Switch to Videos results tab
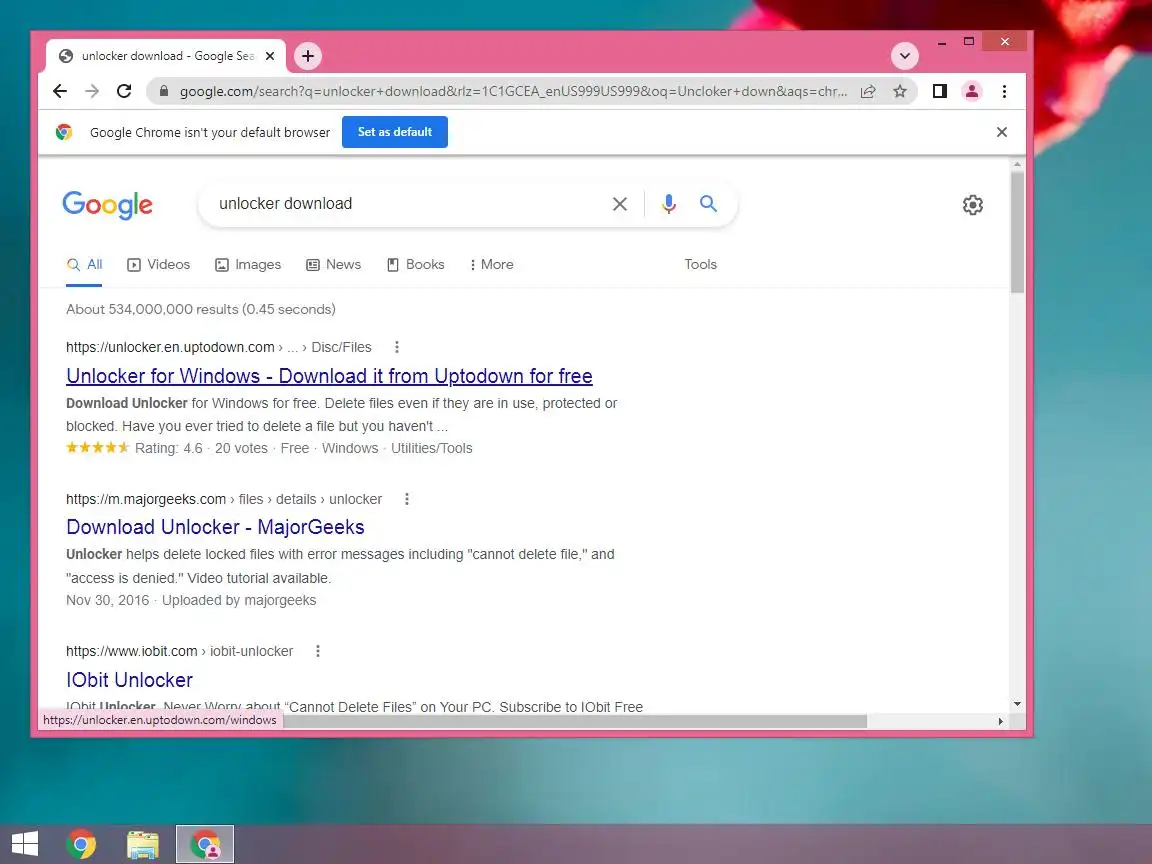The image size is (1152, 864). [159, 264]
